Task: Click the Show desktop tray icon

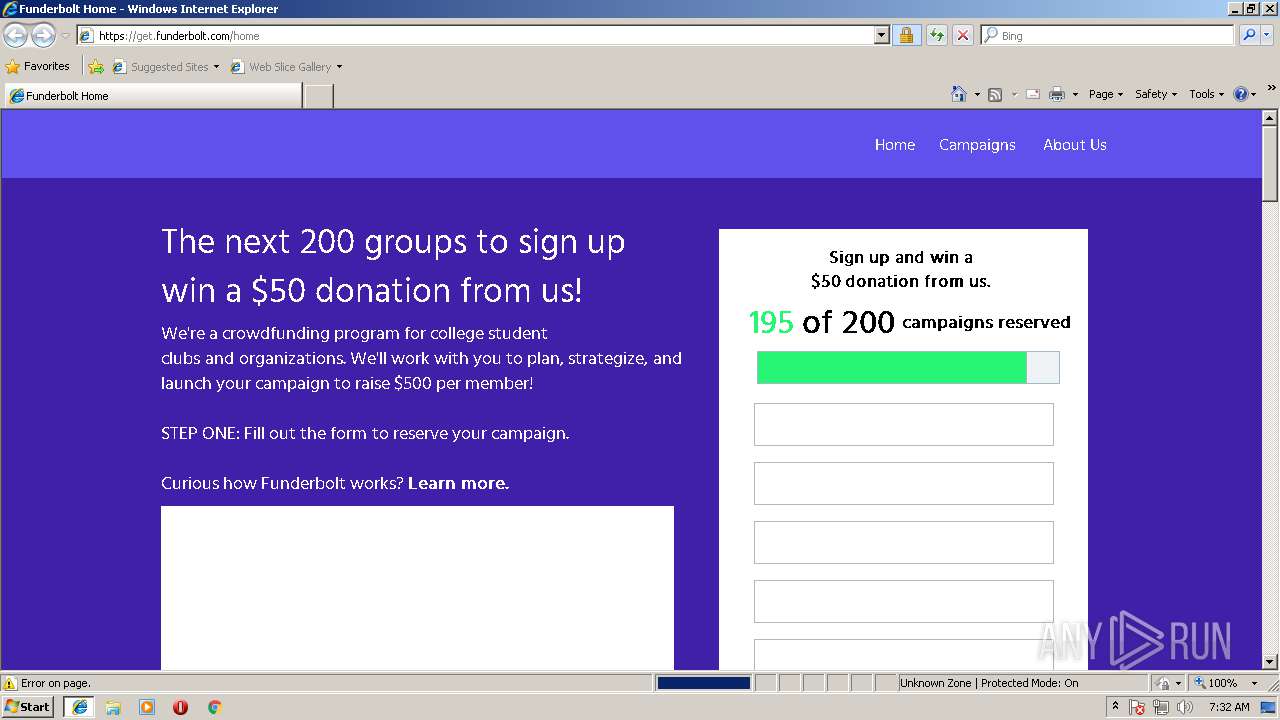Action: click(x=1269, y=707)
